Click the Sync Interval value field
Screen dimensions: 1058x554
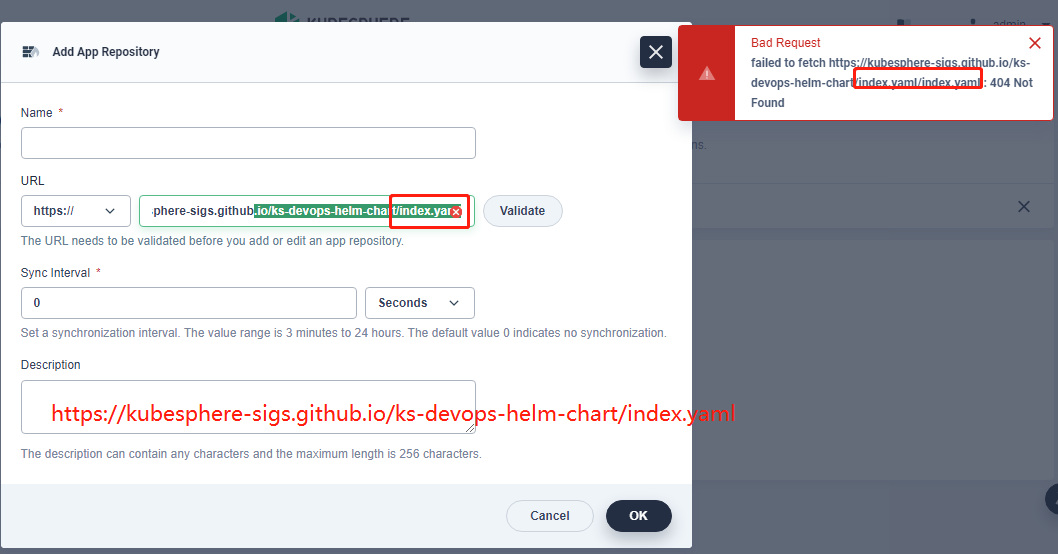[189, 303]
